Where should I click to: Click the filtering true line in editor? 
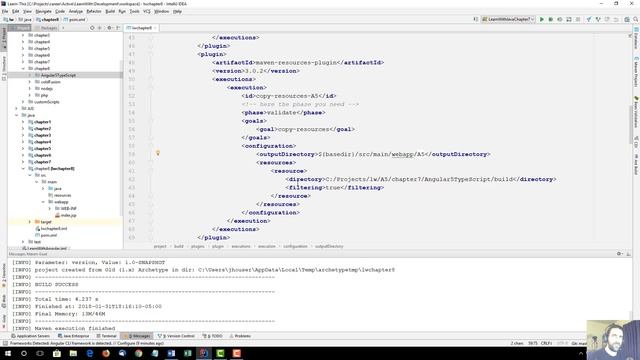tap(335, 188)
